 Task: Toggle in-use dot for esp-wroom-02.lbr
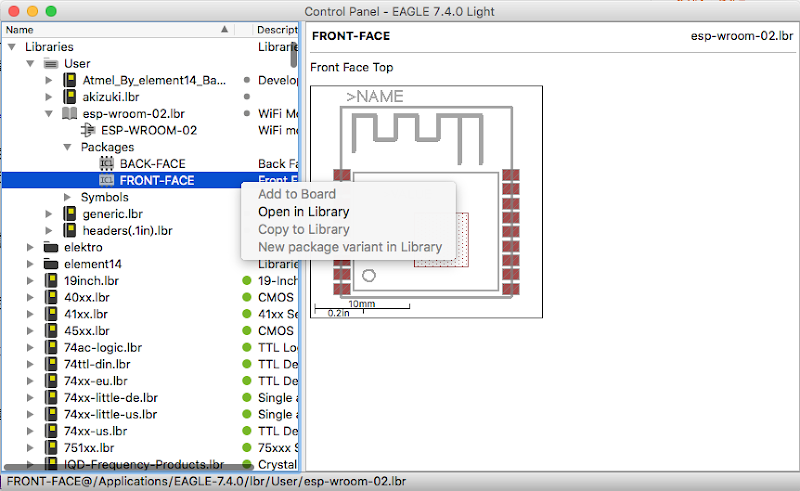247,113
